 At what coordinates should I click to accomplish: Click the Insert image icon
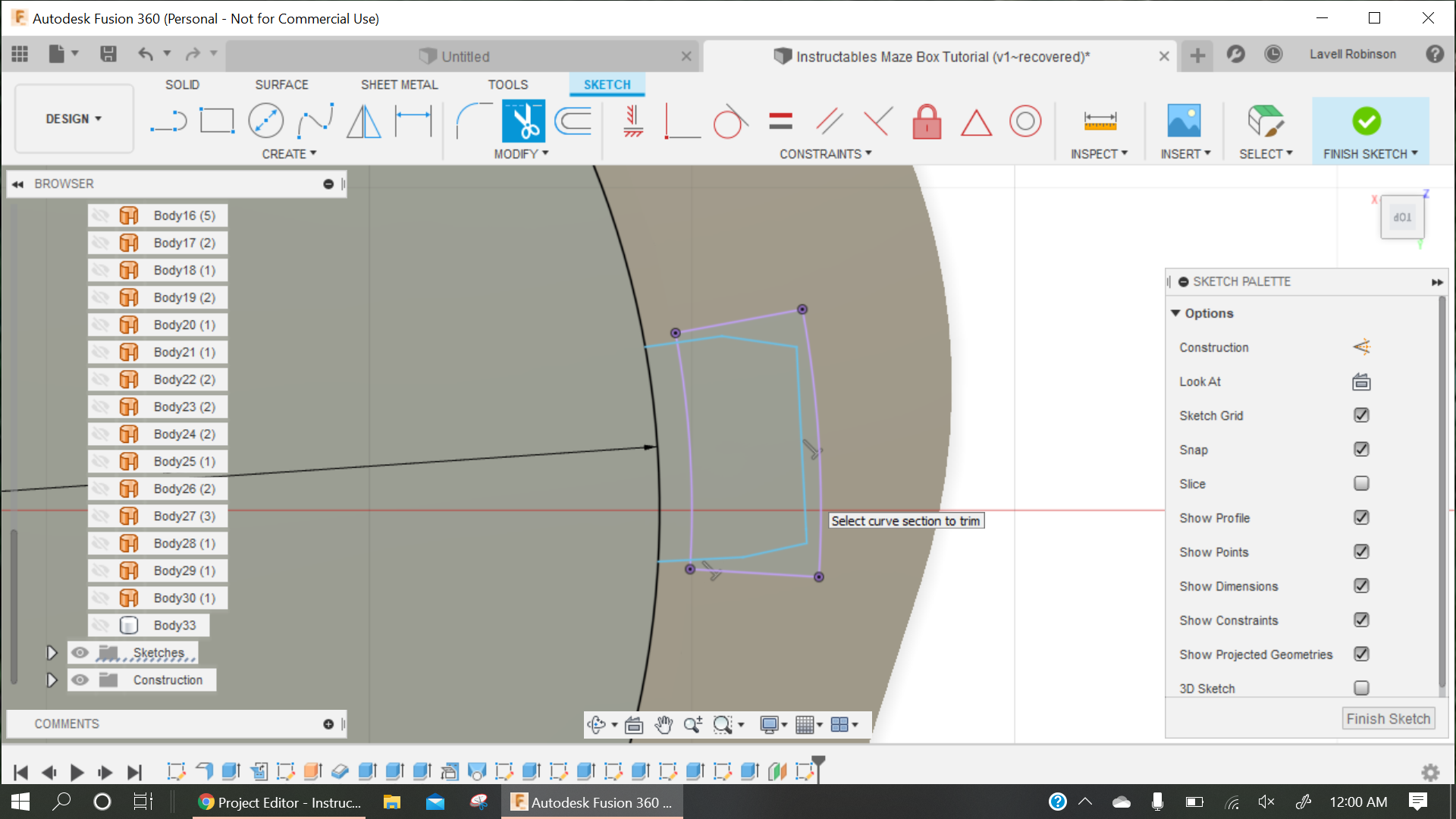point(1184,121)
